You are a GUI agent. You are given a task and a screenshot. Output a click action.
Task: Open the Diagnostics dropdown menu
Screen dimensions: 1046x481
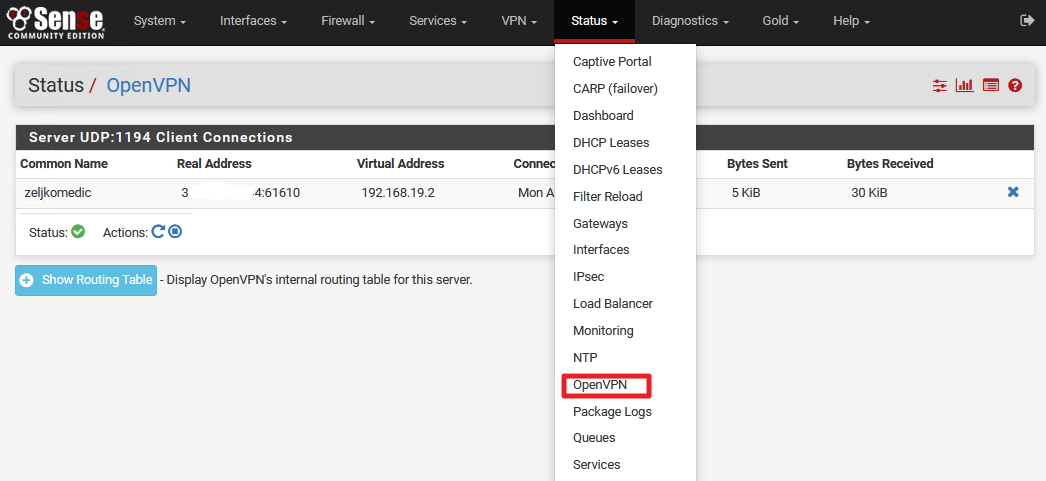(690, 21)
